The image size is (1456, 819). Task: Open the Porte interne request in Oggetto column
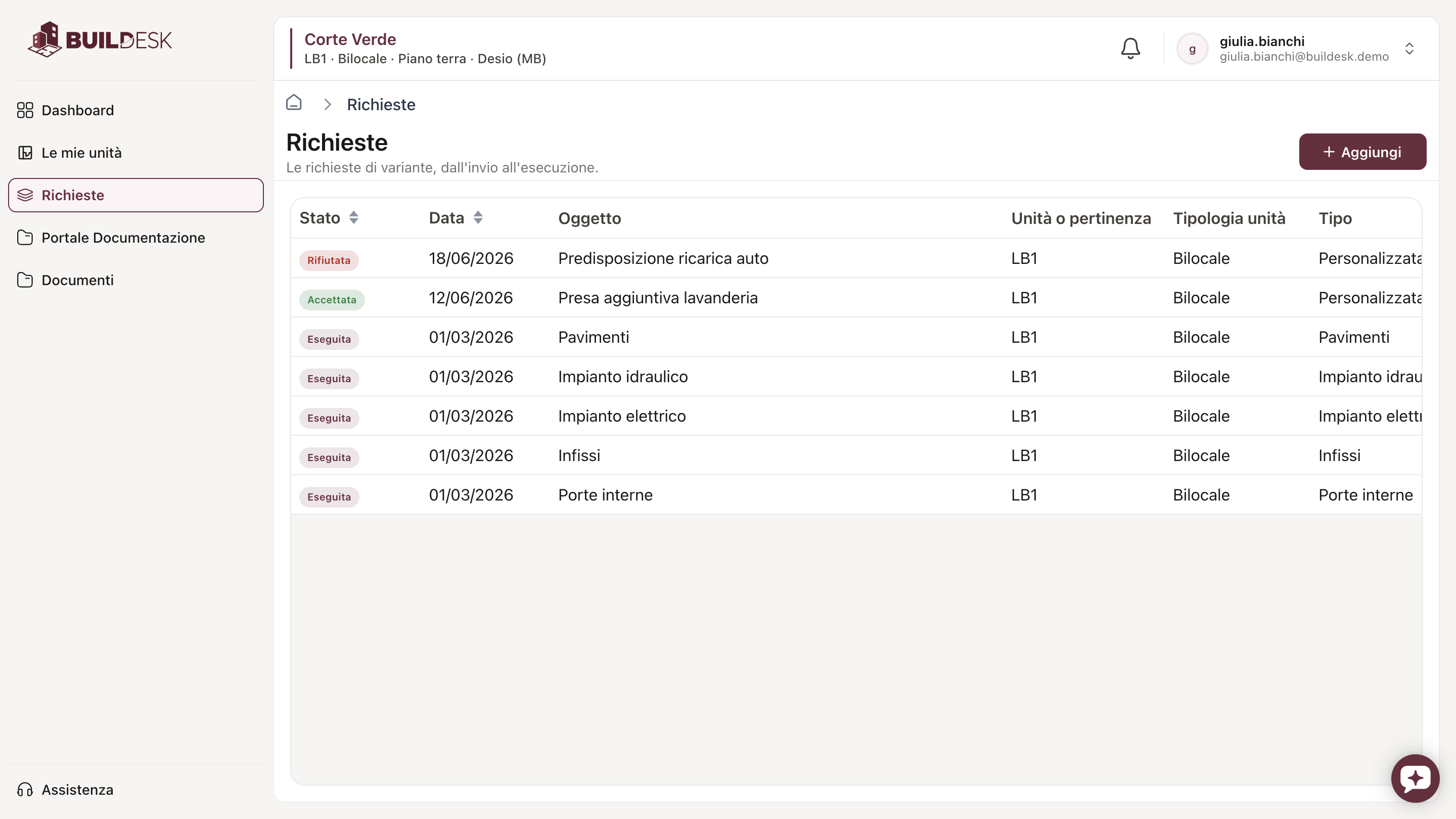(x=605, y=495)
